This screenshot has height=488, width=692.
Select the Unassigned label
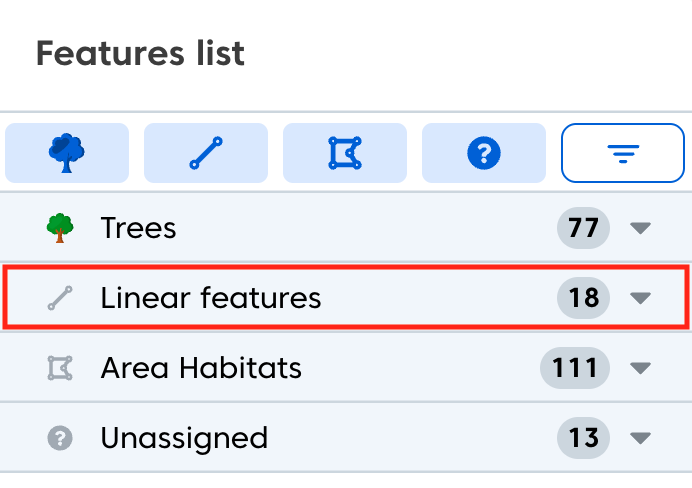(184, 438)
